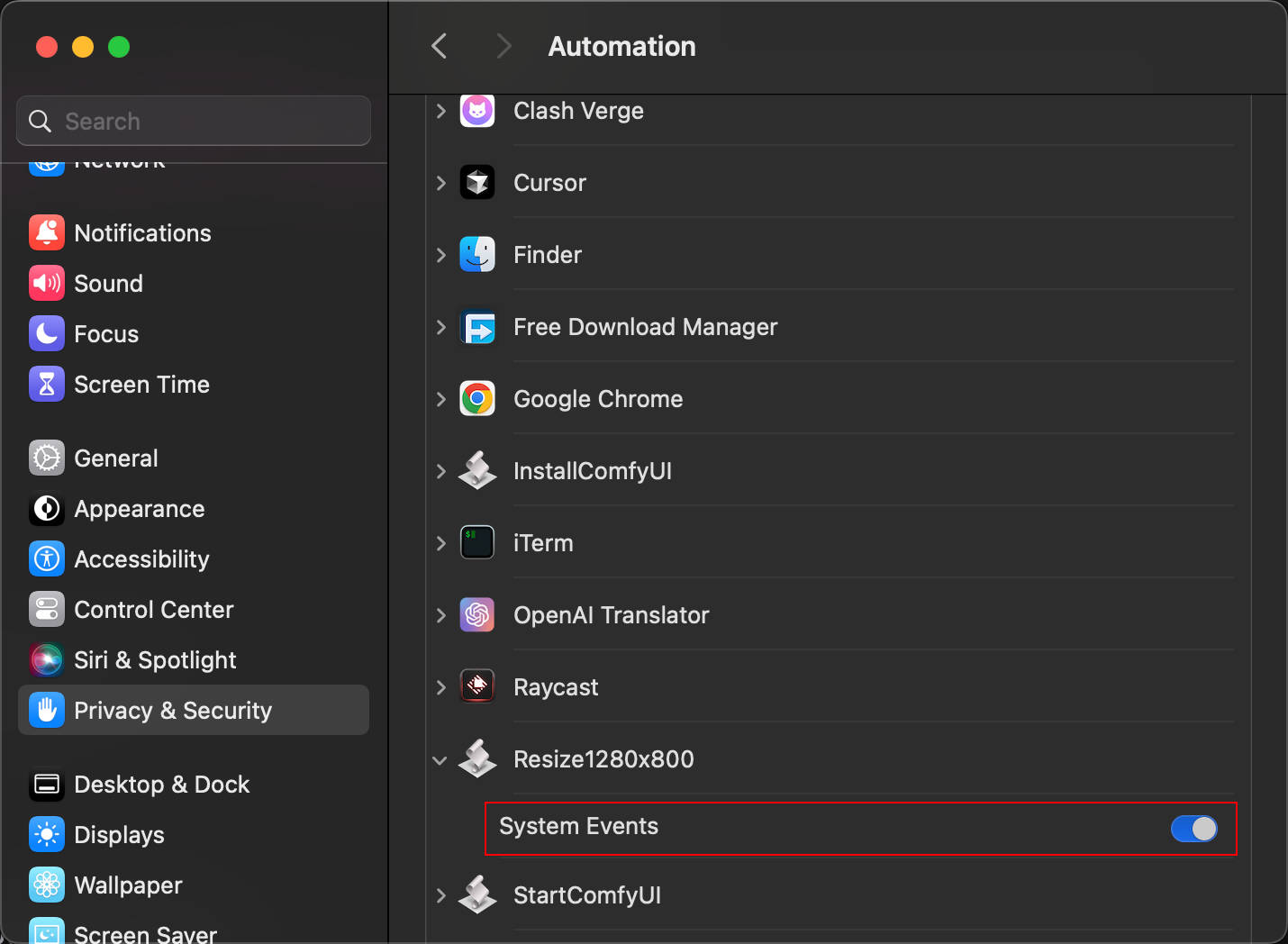The width and height of the screenshot is (1288, 944).
Task: Click the Desktop & Dock icon
Action: point(47,785)
